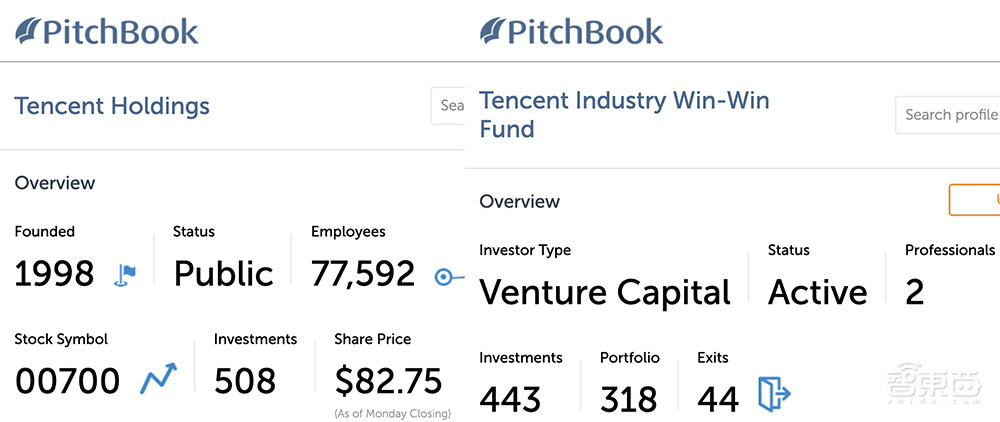Image resolution: width=1000 pixels, height=422 pixels.
Task: Open the Tencent Holdings profile title
Action: pos(112,106)
